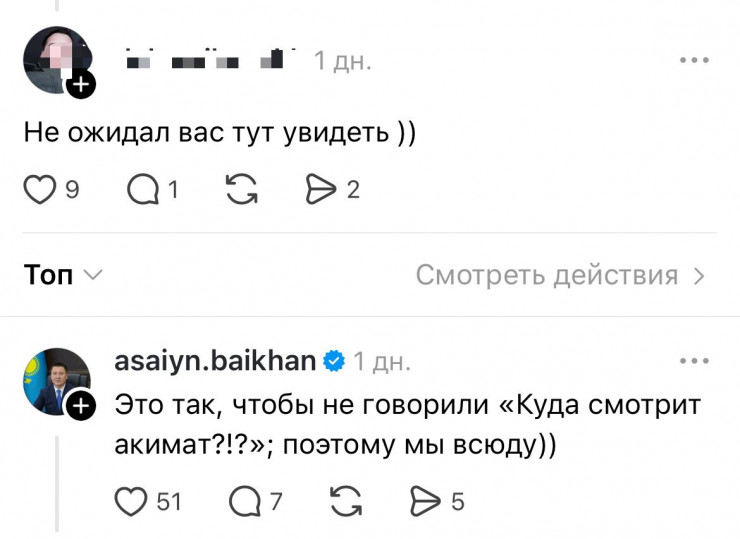The width and height of the screenshot is (740, 539).
Task: Follow the top post author via plus badge
Action: point(81,86)
